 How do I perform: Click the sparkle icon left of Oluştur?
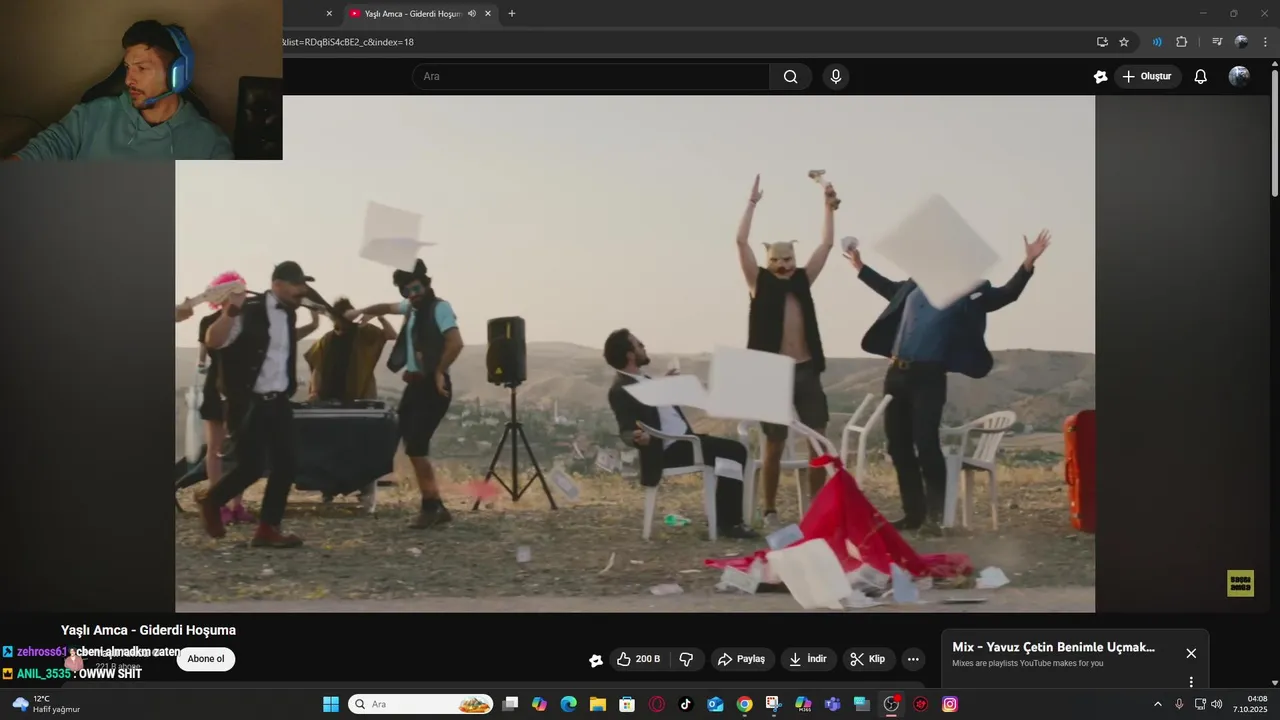(1100, 77)
